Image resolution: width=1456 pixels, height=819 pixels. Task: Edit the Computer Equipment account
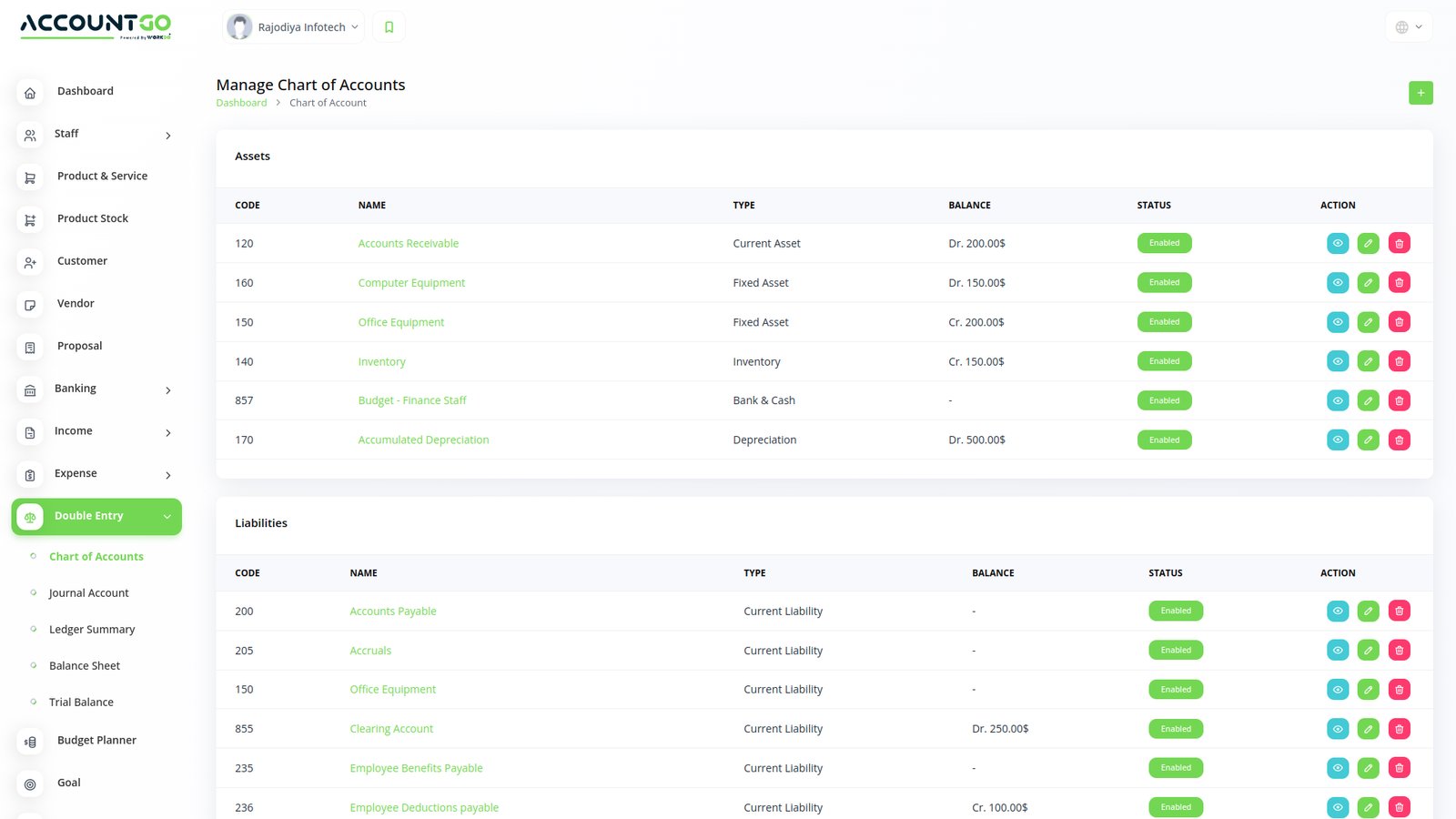point(1368,283)
